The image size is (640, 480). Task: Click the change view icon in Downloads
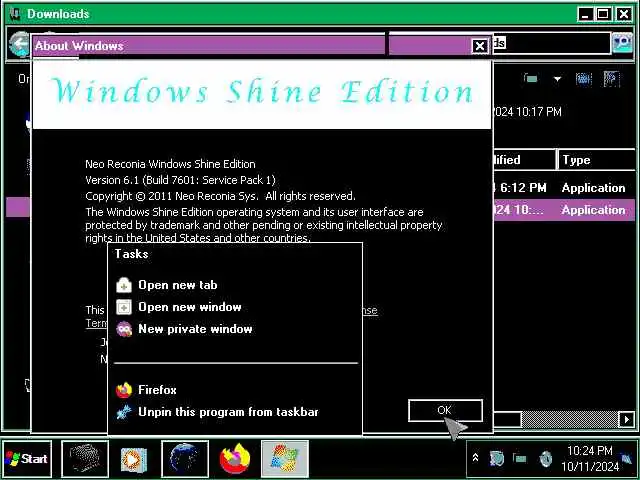(531, 79)
